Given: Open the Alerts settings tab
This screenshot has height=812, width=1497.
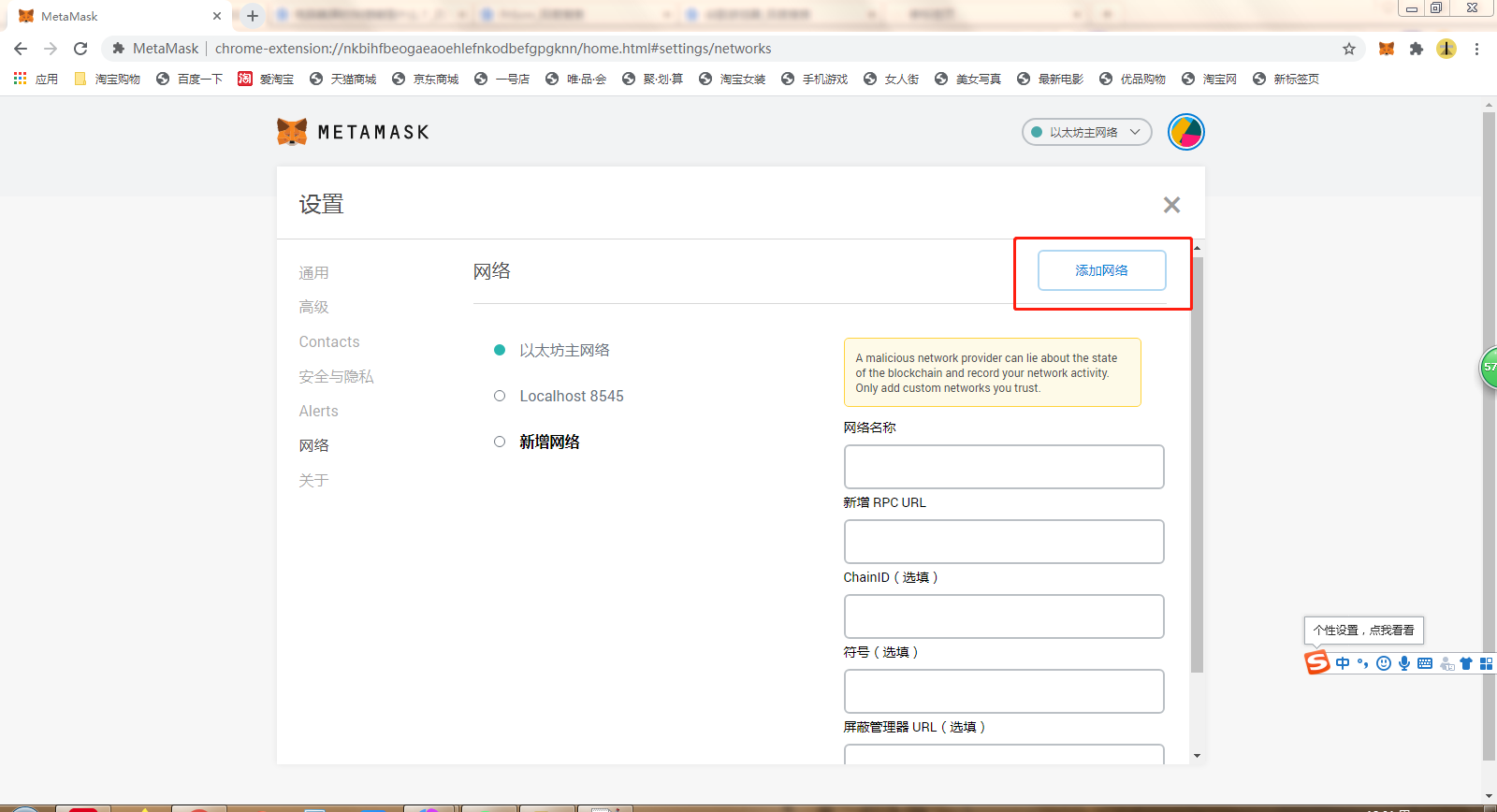Looking at the screenshot, I should [318, 411].
